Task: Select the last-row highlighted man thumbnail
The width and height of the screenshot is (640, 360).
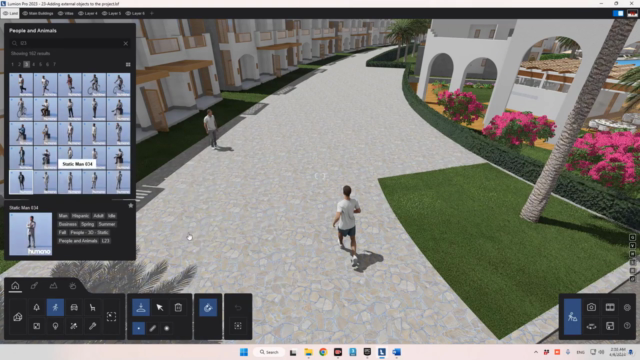Action: (21, 182)
